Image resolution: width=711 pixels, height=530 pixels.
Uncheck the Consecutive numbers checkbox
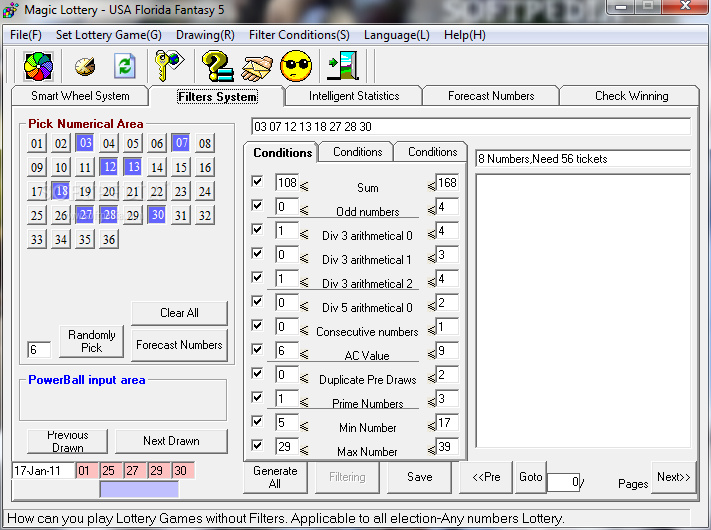point(257,326)
